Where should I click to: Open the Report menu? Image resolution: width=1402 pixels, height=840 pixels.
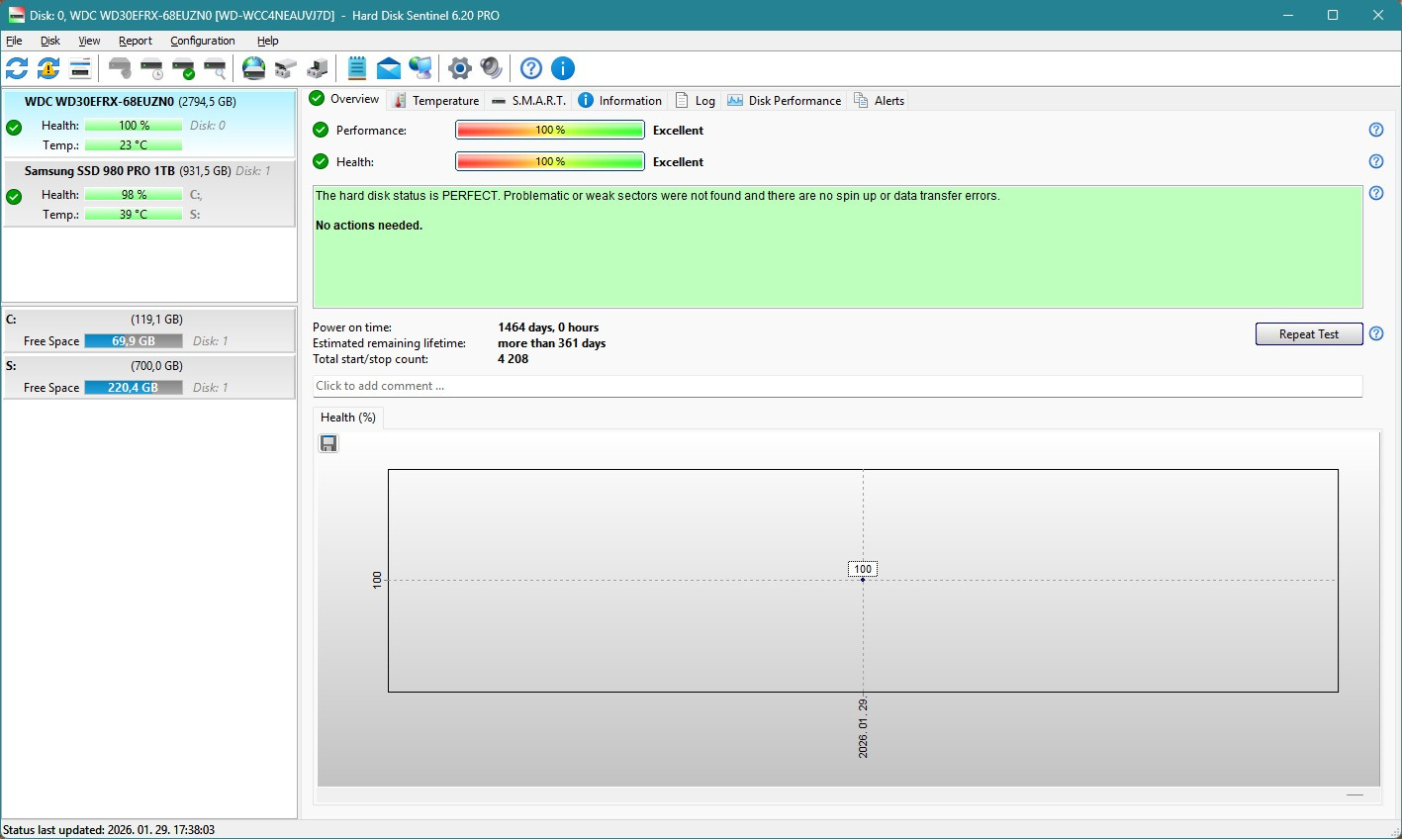[x=136, y=41]
